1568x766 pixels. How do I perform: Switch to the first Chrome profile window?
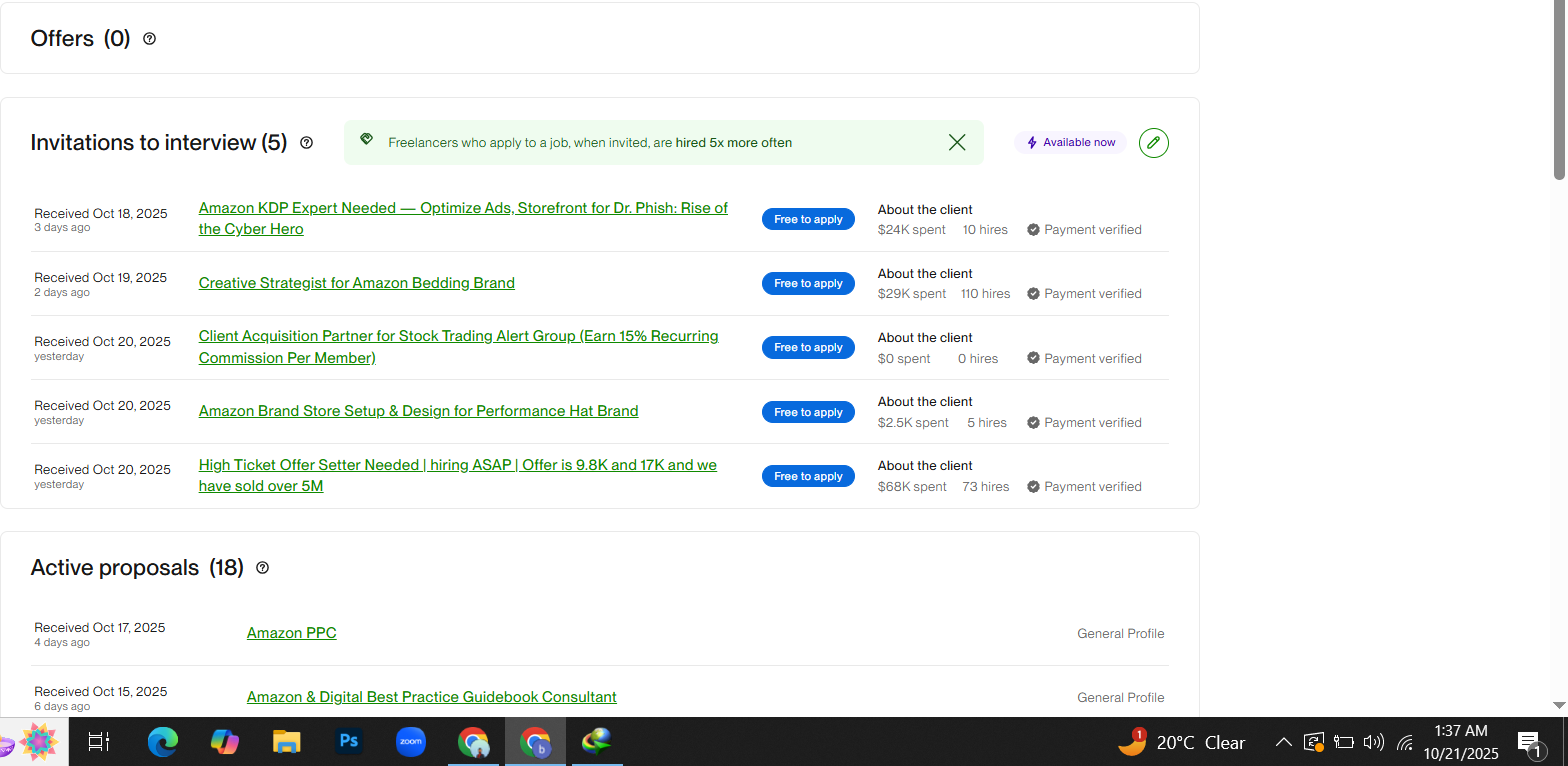pos(473,742)
